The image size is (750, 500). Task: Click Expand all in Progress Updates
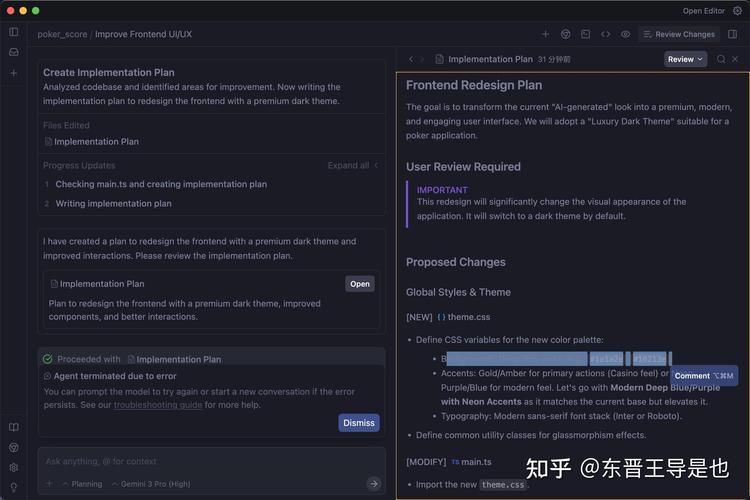(x=353, y=166)
